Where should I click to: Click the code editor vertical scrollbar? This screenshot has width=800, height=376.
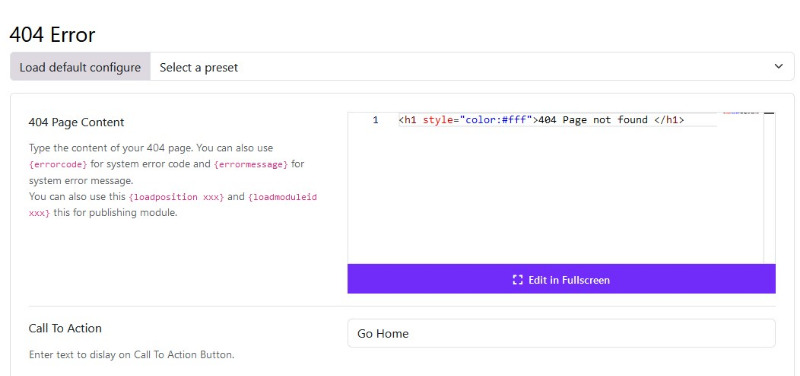(769, 188)
